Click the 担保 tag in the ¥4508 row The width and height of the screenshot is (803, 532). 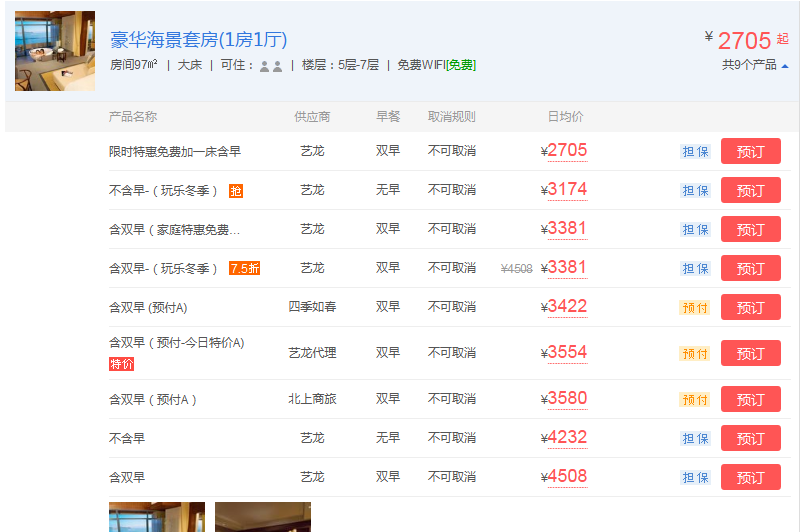tap(695, 477)
